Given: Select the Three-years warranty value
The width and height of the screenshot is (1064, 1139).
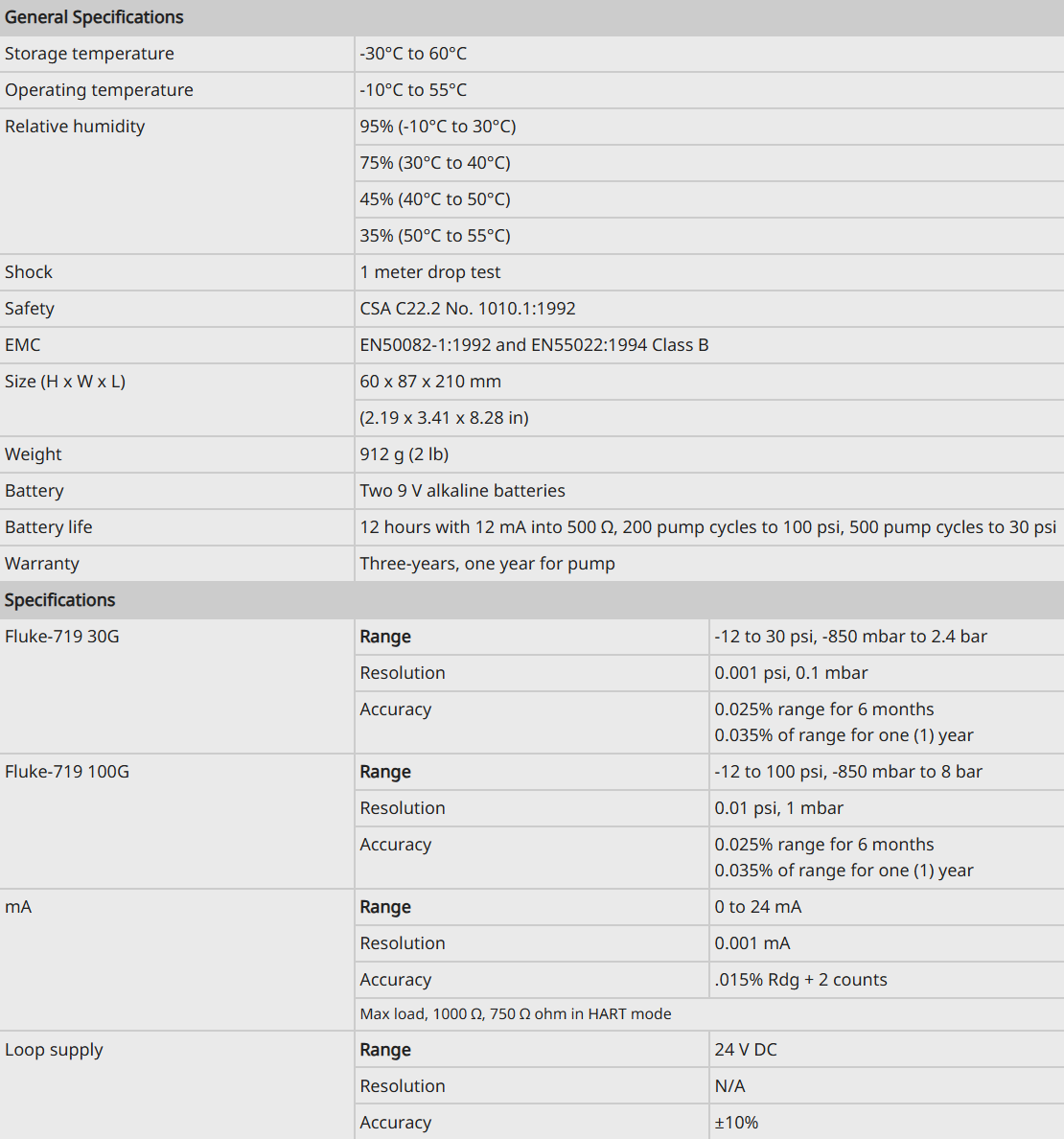Looking at the screenshot, I should pos(487,563).
